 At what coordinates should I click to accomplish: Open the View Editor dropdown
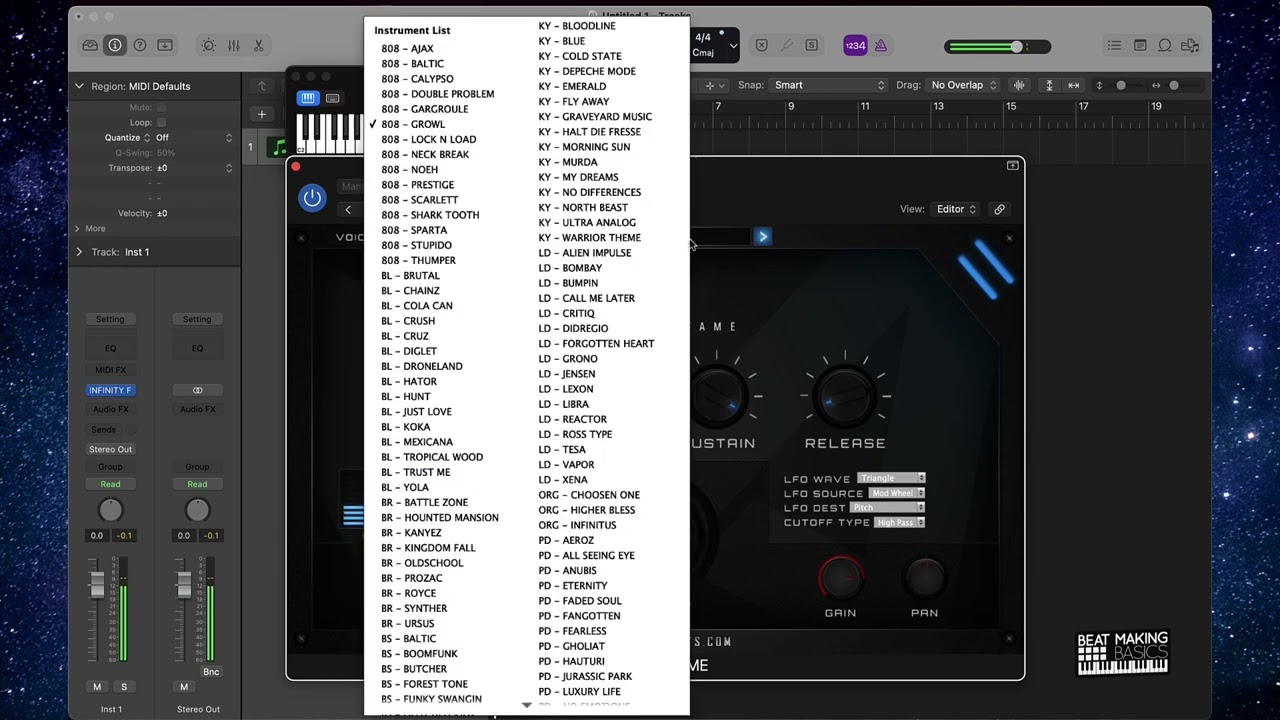pyautogui.click(x=956, y=209)
